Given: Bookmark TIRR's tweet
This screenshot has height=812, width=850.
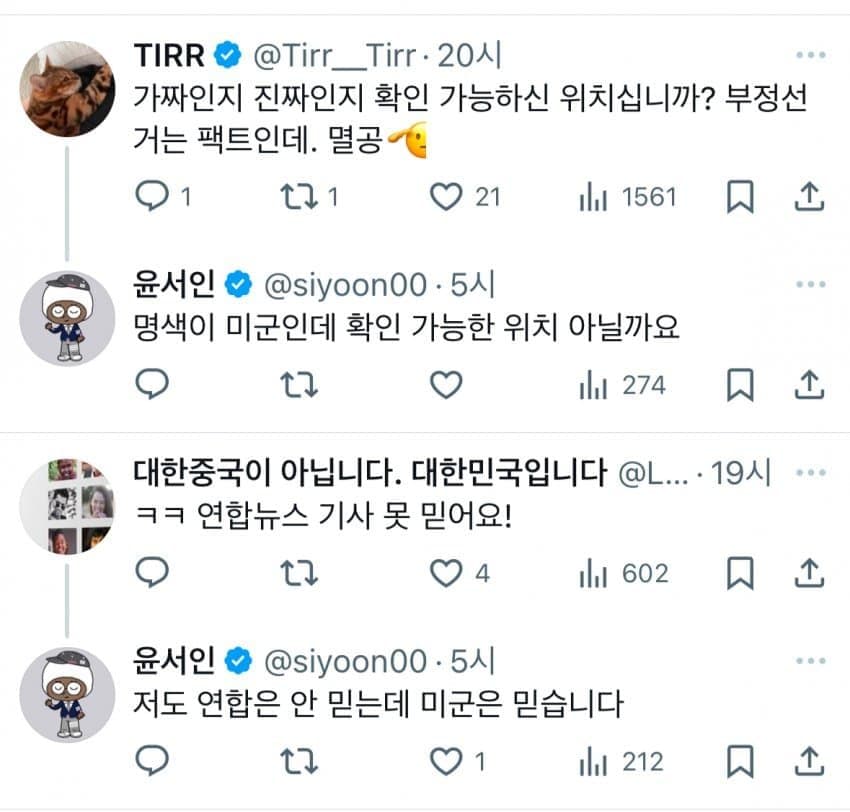Looking at the screenshot, I should pyautogui.click(x=740, y=197).
